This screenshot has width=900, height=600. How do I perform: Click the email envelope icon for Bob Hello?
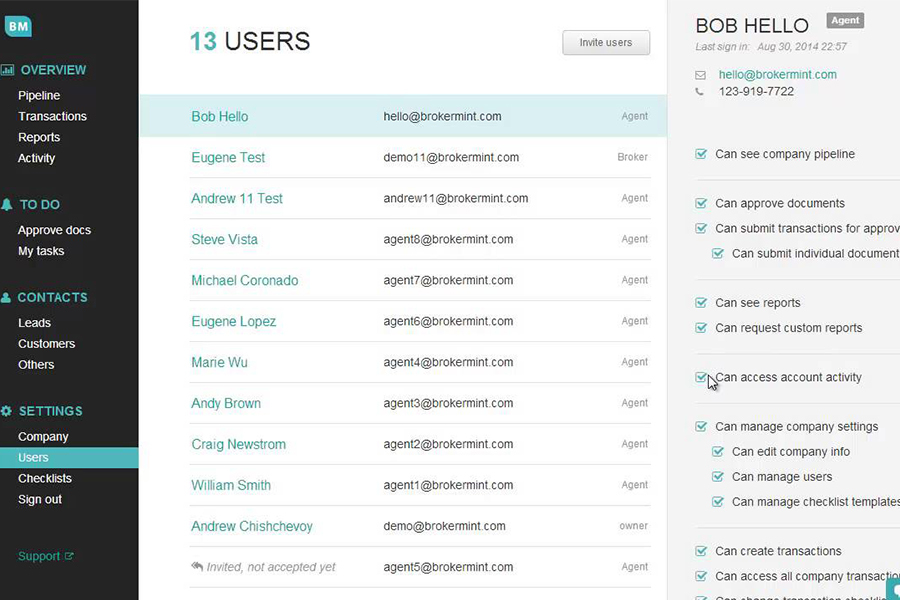click(700, 75)
